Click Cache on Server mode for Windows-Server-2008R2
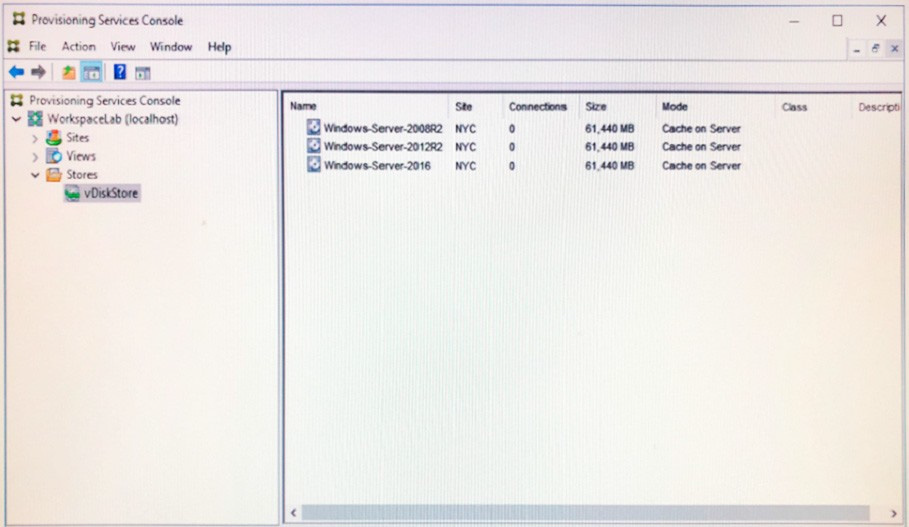This screenshot has width=909, height=527. pyautogui.click(x=701, y=128)
